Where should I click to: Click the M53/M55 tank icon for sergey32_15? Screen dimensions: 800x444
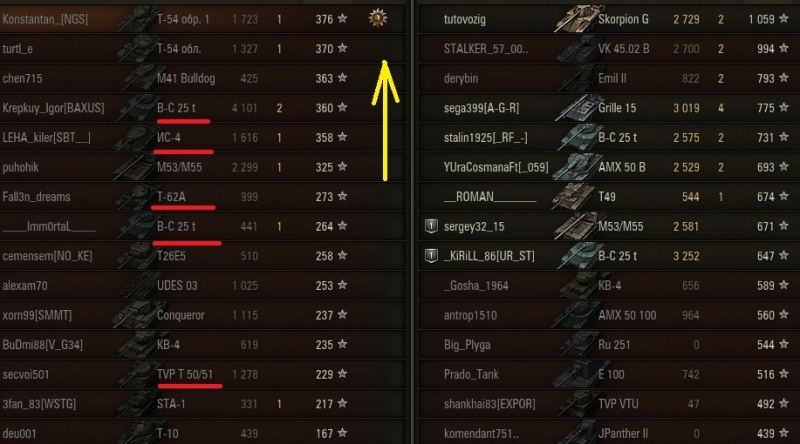tap(577, 227)
